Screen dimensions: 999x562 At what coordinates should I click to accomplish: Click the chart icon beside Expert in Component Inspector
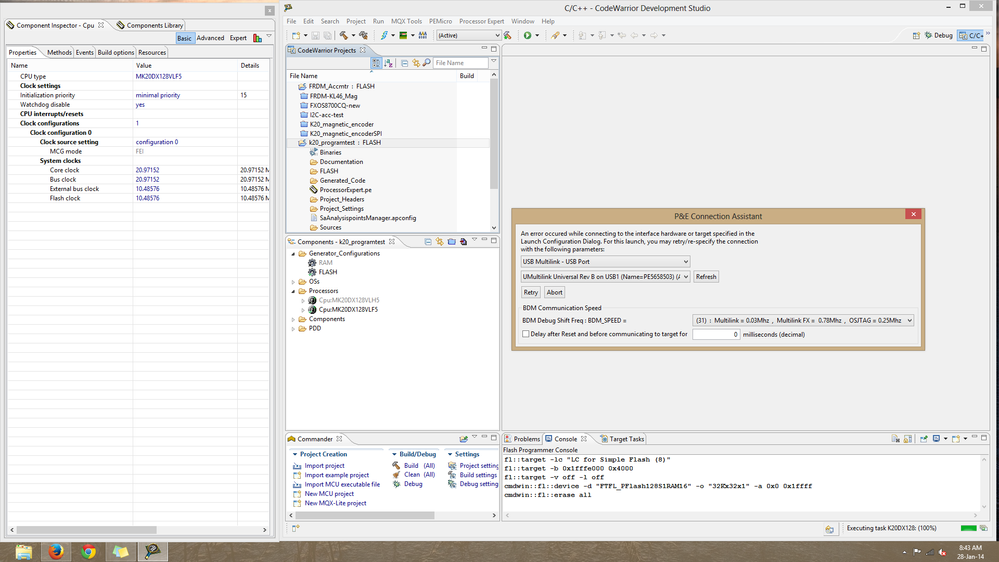[257, 38]
